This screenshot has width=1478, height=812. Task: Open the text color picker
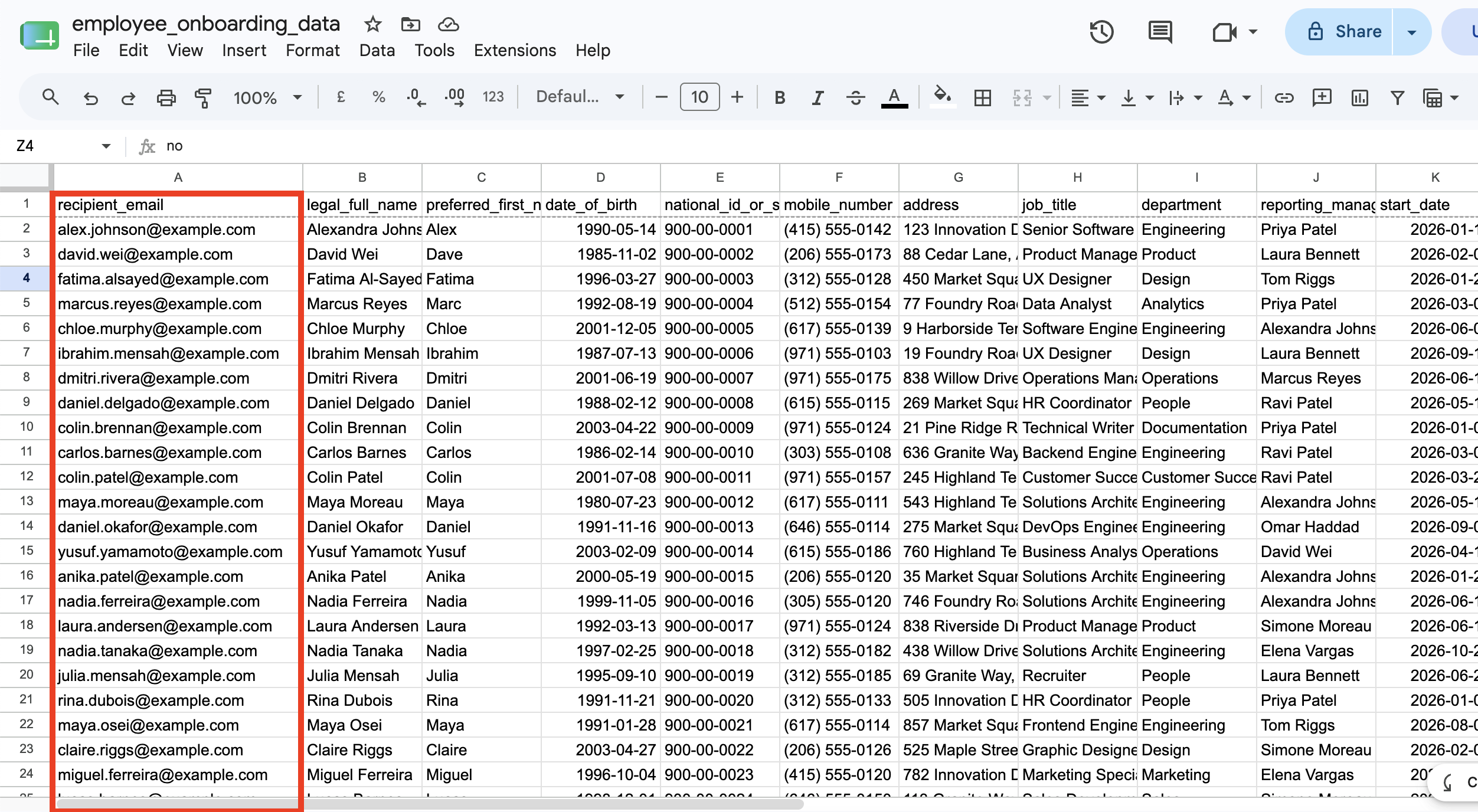[894, 97]
